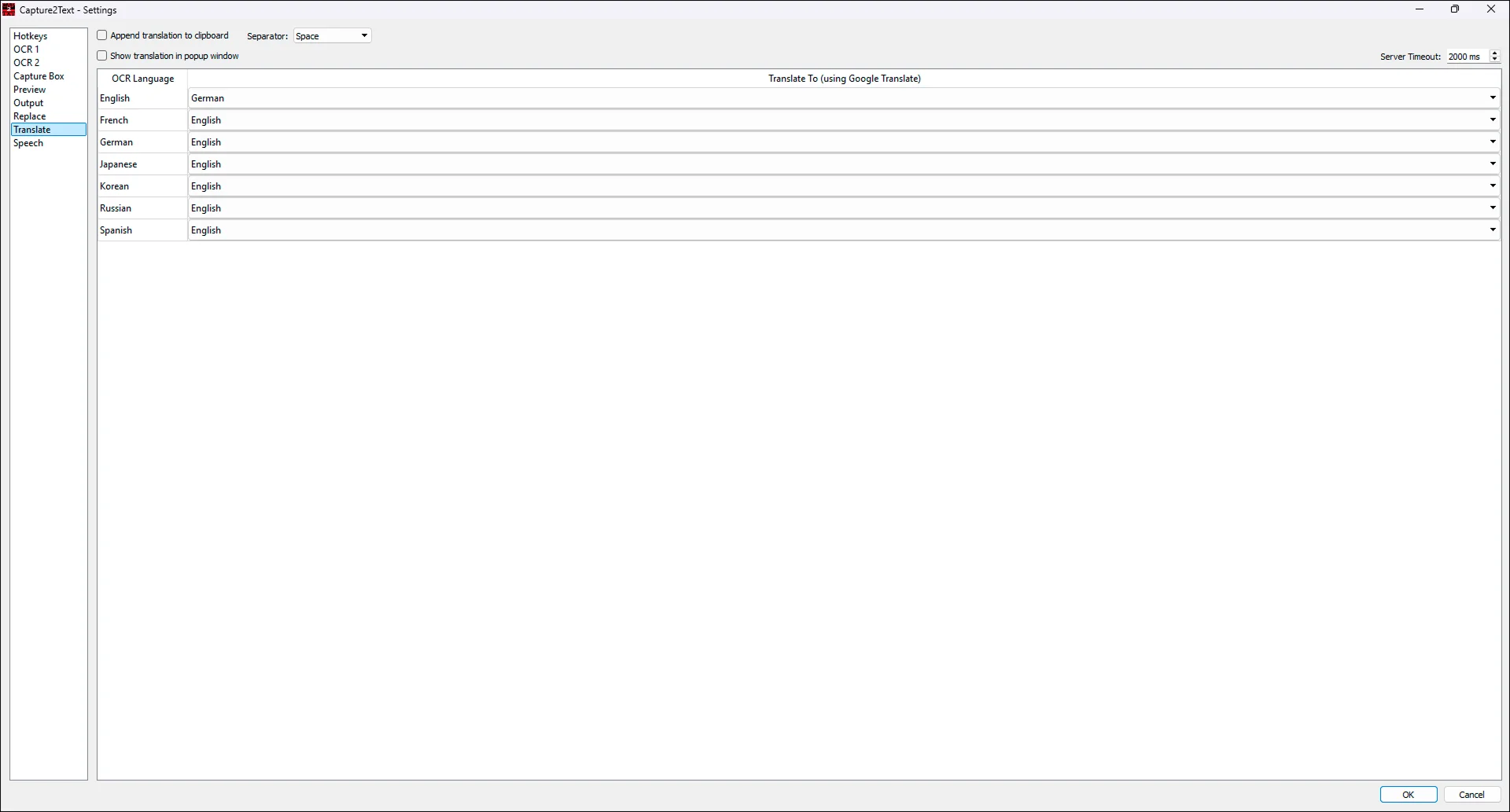Image resolution: width=1510 pixels, height=812 pixels.
Task: Open the Japanese row translate-to dropdown
Action: (x=844, y=164)
